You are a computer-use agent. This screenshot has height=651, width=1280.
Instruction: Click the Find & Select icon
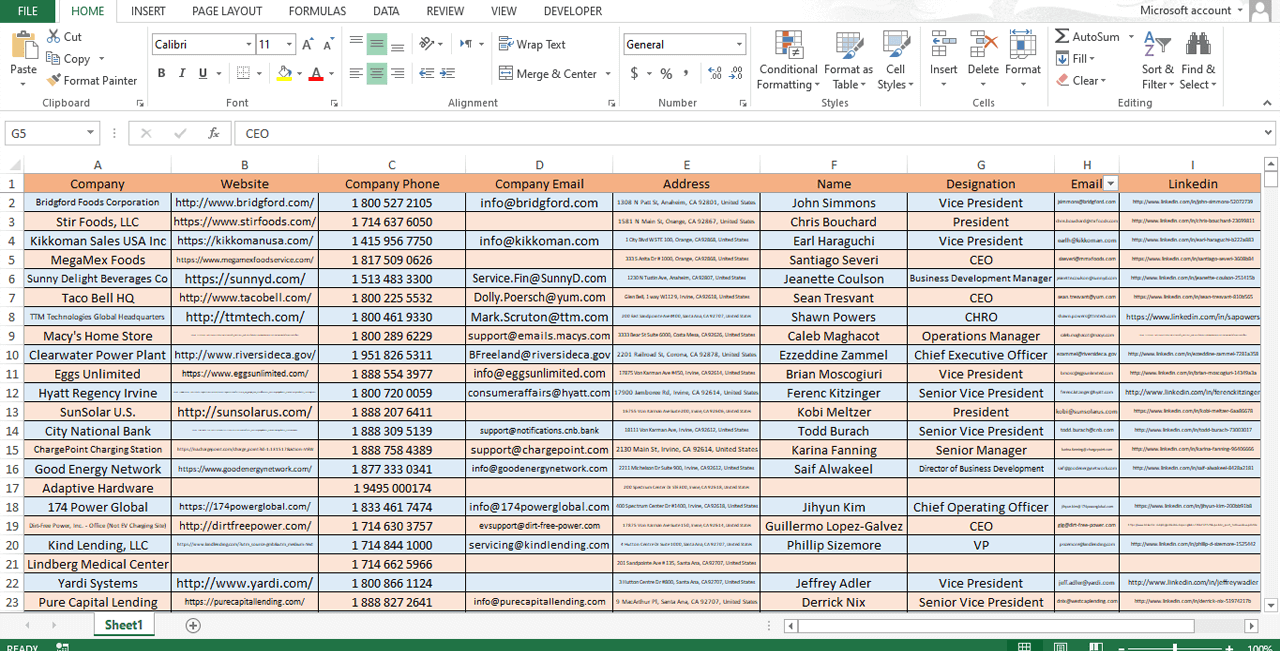1197,61
